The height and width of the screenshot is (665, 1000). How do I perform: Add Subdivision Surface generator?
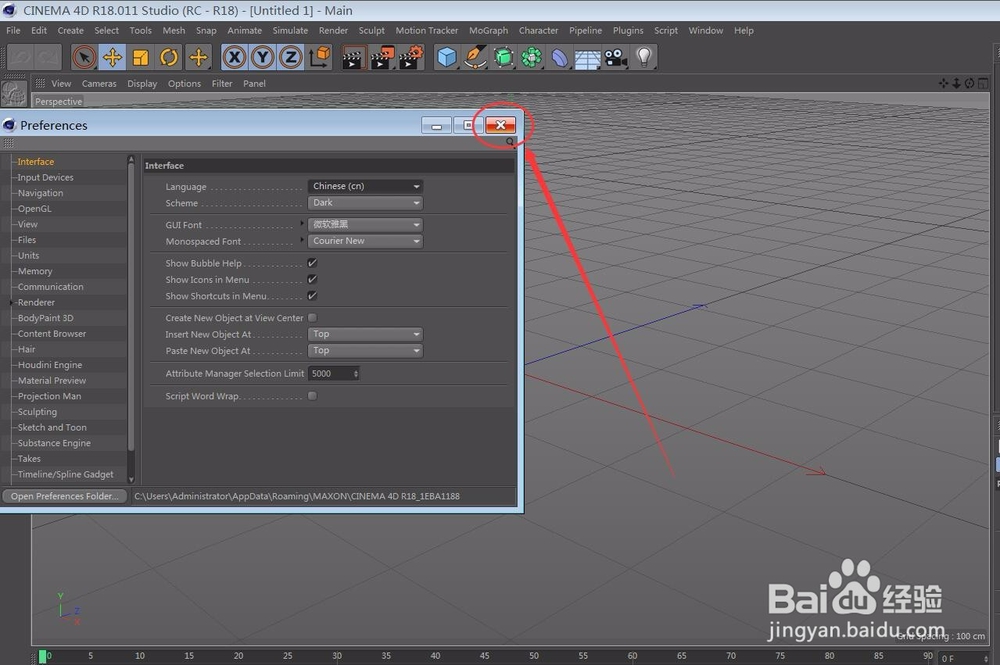503,57
